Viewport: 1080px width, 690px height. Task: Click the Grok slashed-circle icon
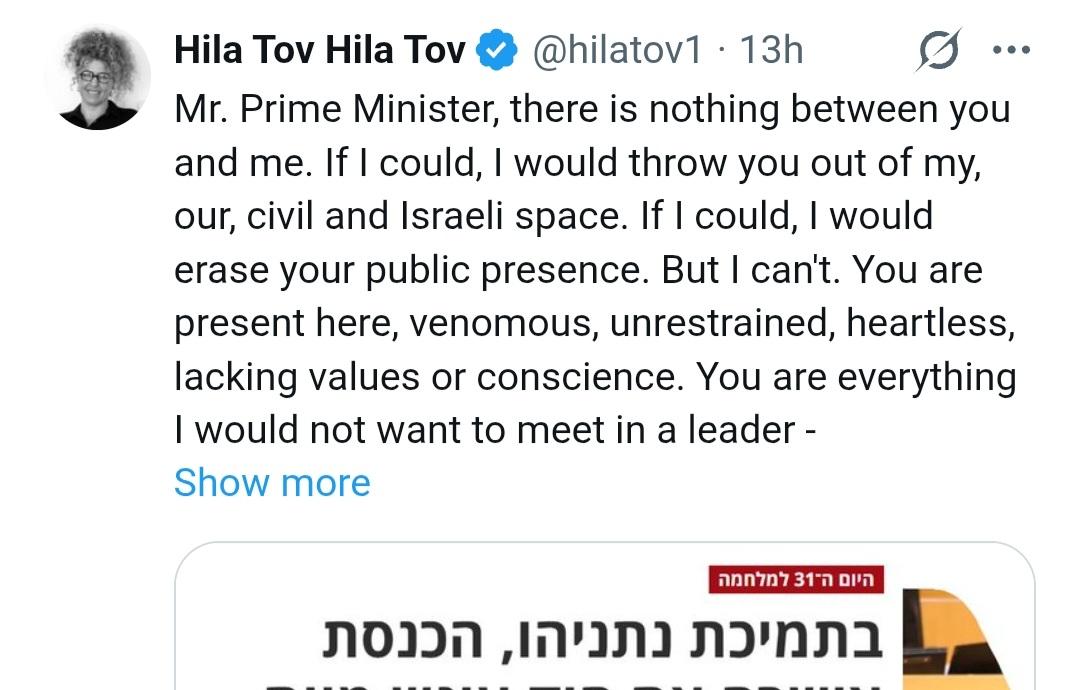(938, 50)
